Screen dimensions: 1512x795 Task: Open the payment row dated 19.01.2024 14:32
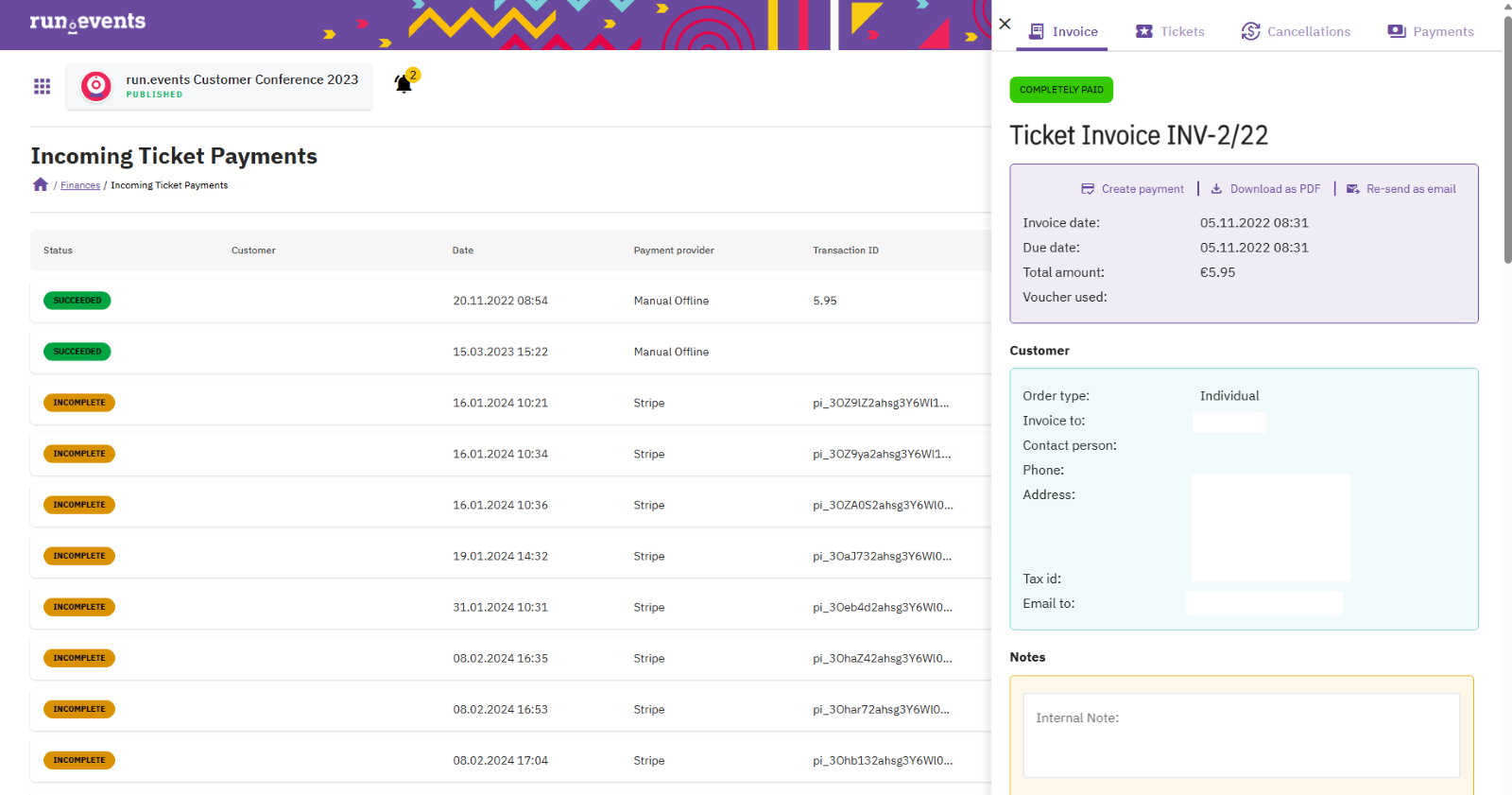pos(510,556)
